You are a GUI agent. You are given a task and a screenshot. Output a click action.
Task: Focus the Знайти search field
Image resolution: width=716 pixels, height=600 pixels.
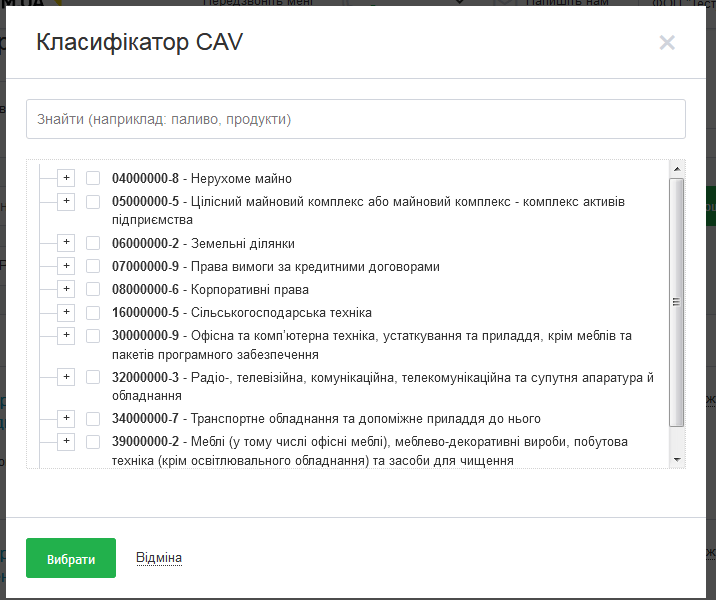point(355,119)
